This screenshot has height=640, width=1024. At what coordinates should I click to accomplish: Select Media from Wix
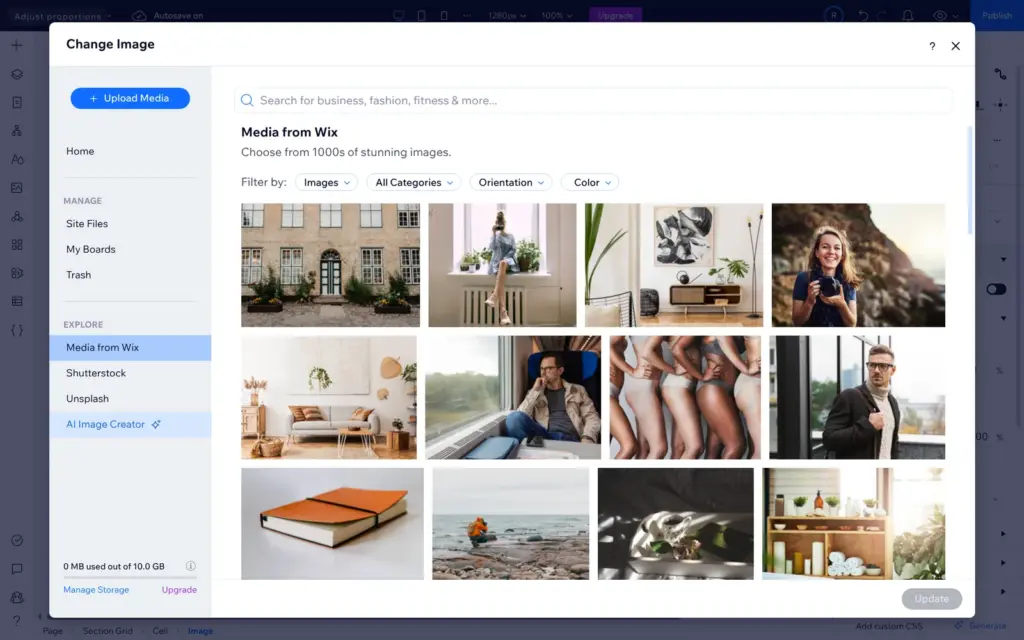coord(130,347)
